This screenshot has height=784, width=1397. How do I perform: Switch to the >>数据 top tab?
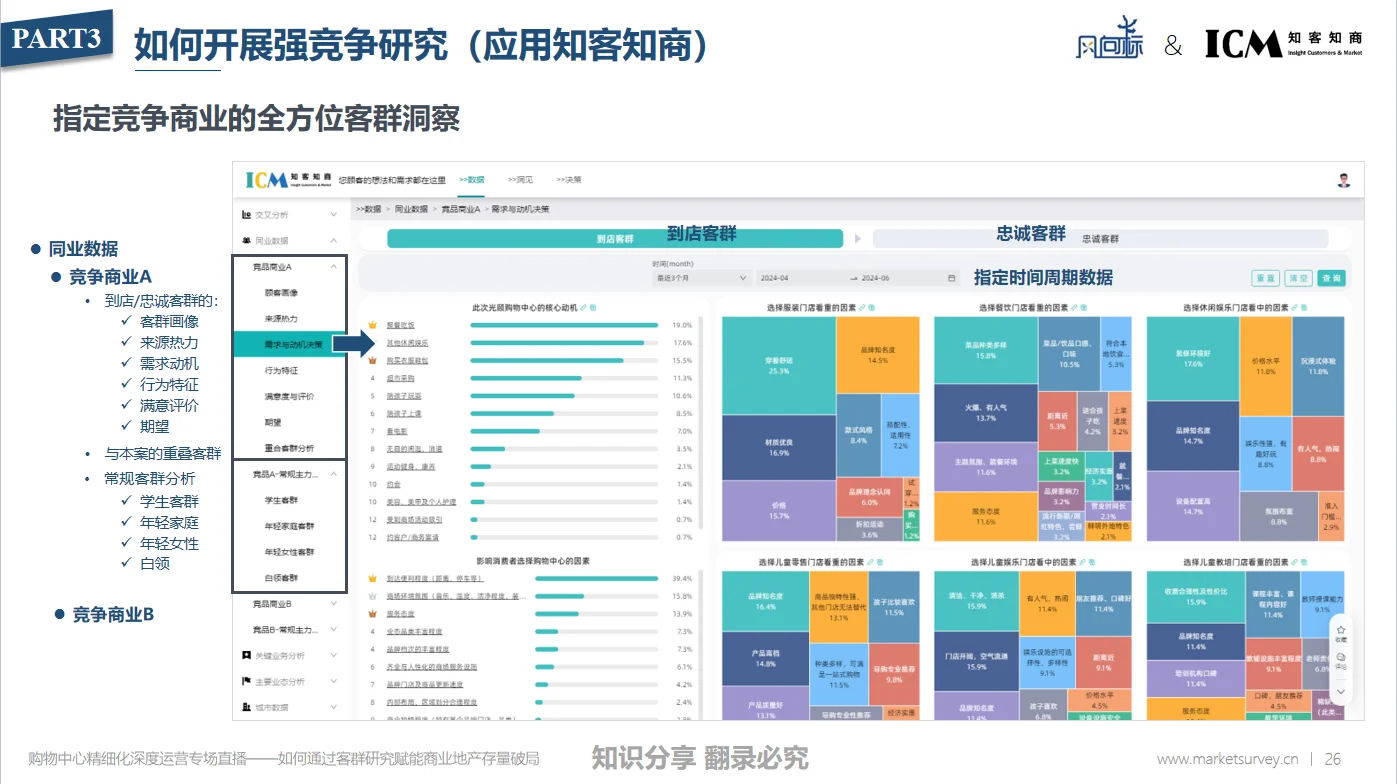point(472,180)
